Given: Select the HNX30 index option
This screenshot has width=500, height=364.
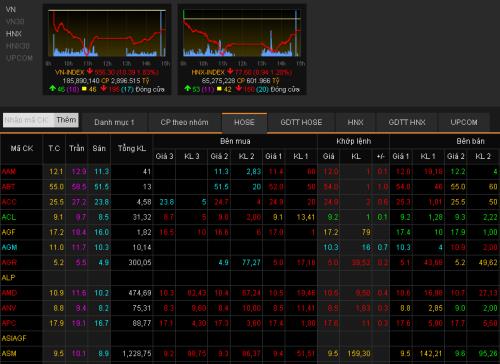Looking at the screenshot, I should pyautogui.click(x=18, y=46).
